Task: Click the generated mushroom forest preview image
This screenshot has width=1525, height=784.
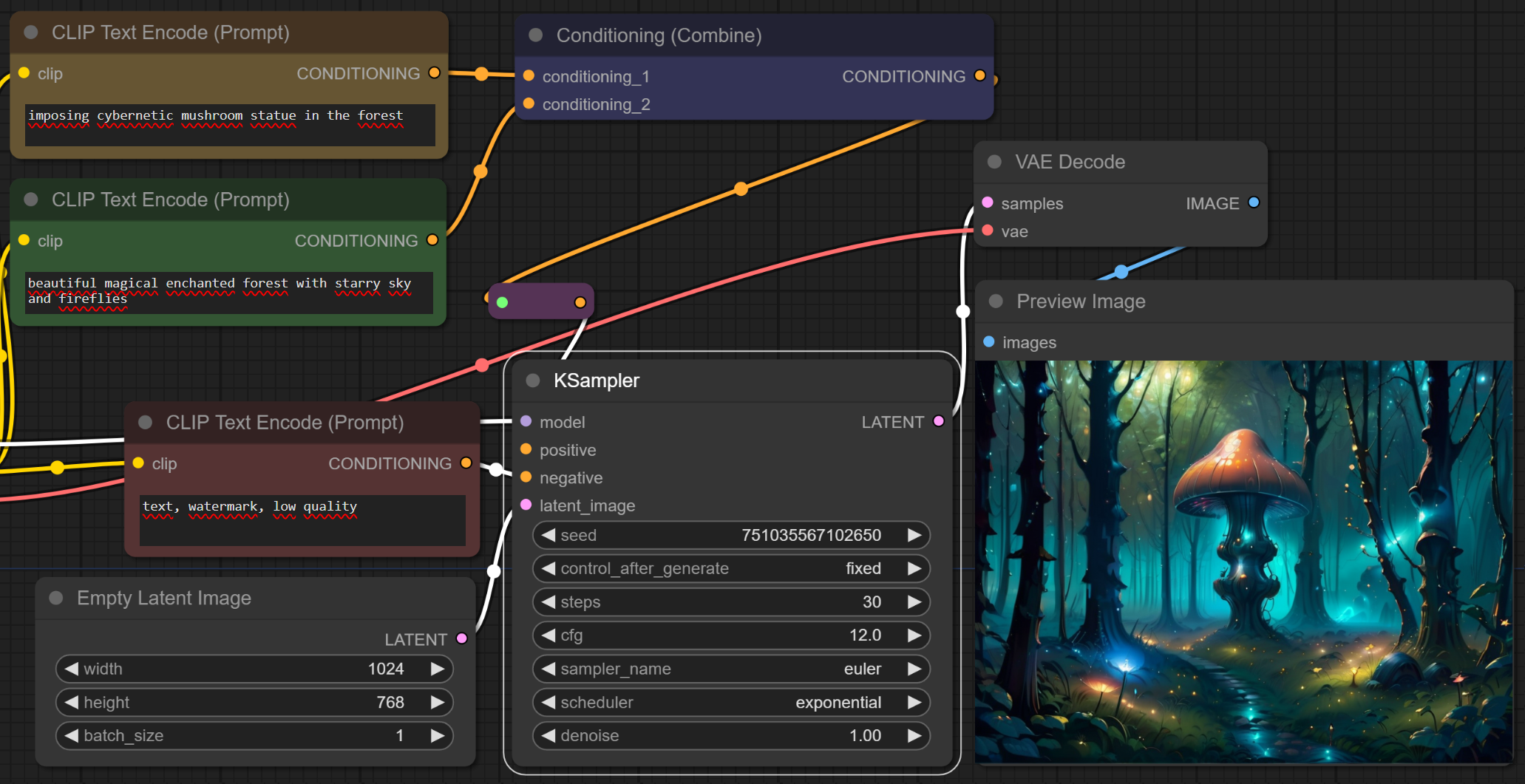Action: 1243,562
